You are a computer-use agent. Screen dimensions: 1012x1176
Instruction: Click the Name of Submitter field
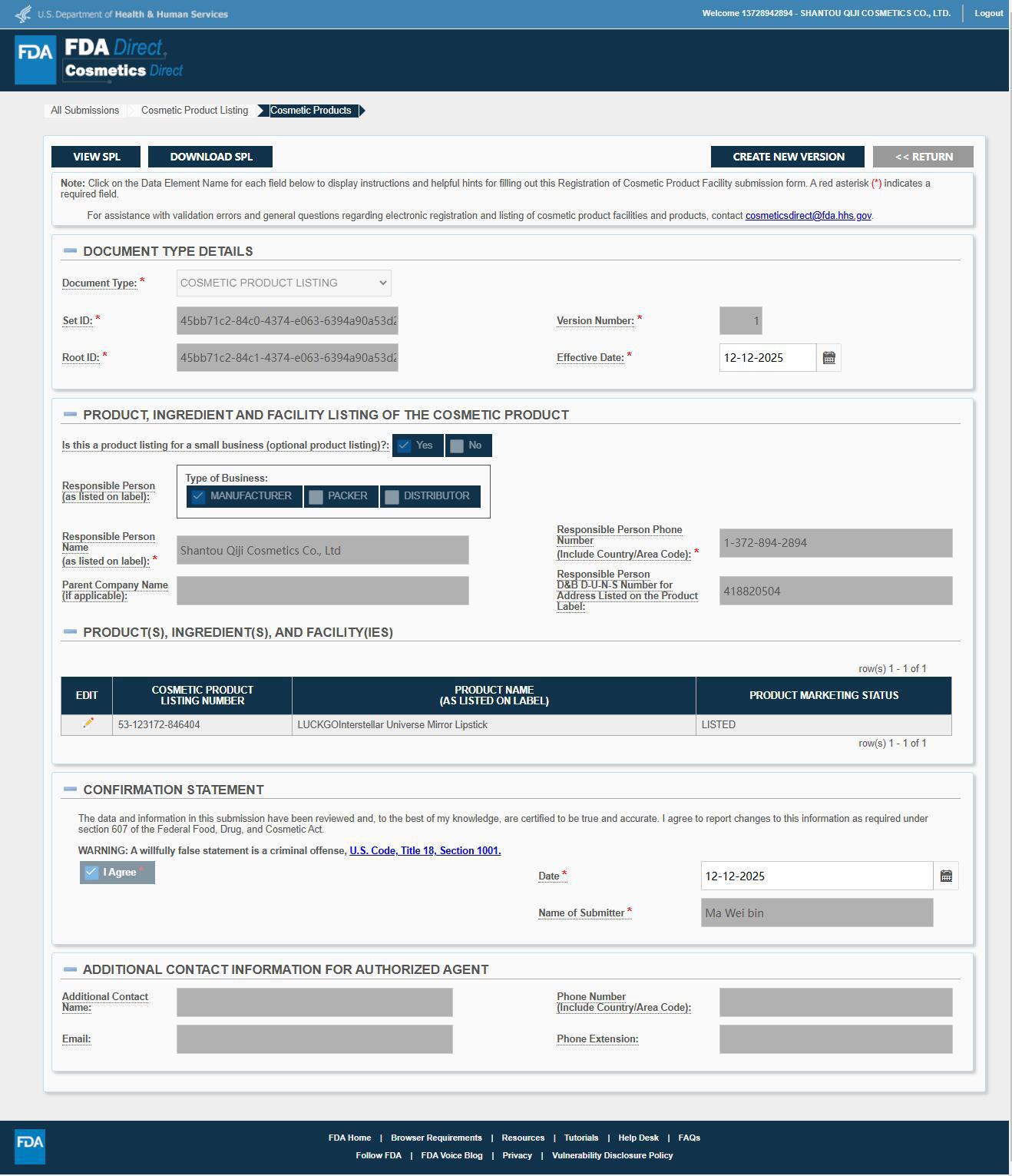817,913
